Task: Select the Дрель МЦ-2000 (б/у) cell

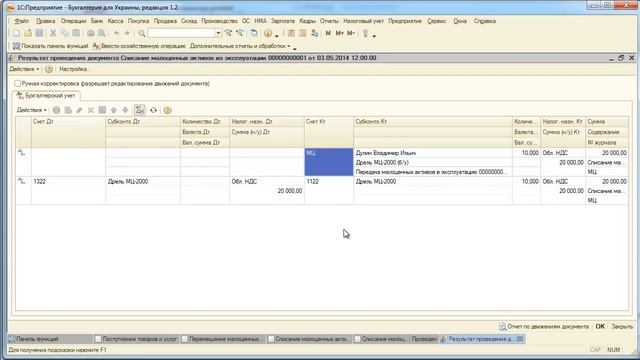Action: 433,162
